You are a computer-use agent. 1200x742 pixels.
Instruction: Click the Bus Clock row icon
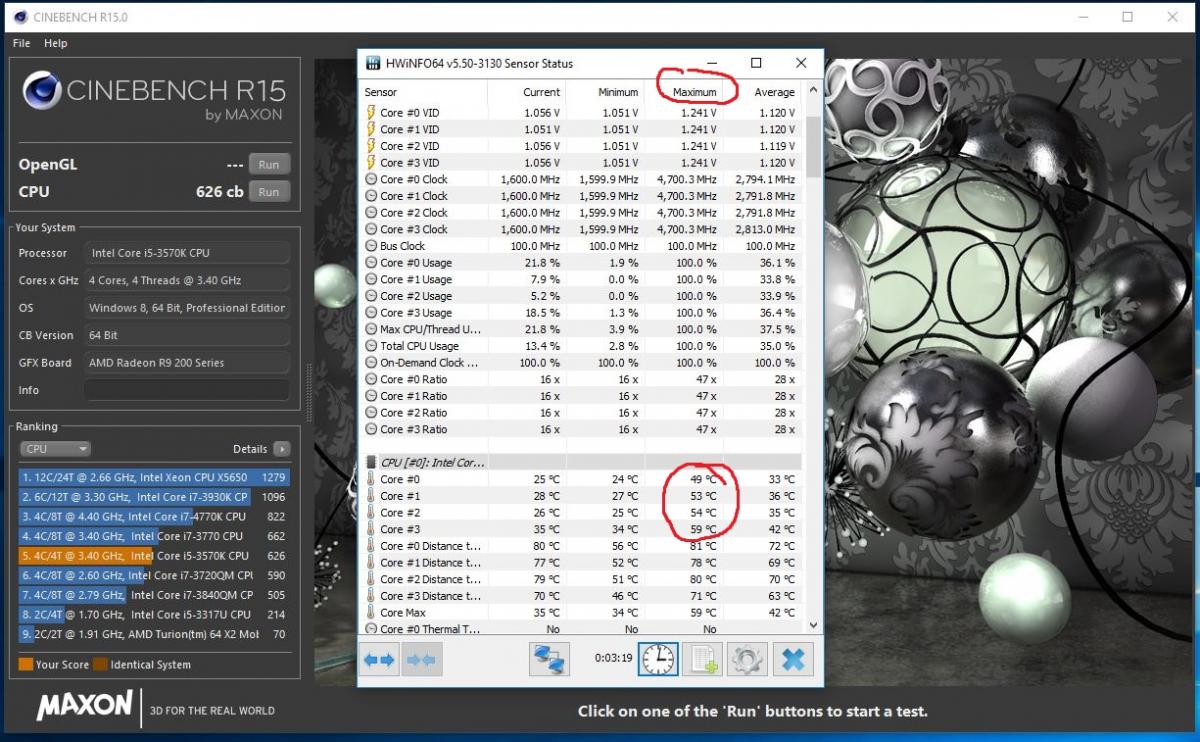pos(371,246)
